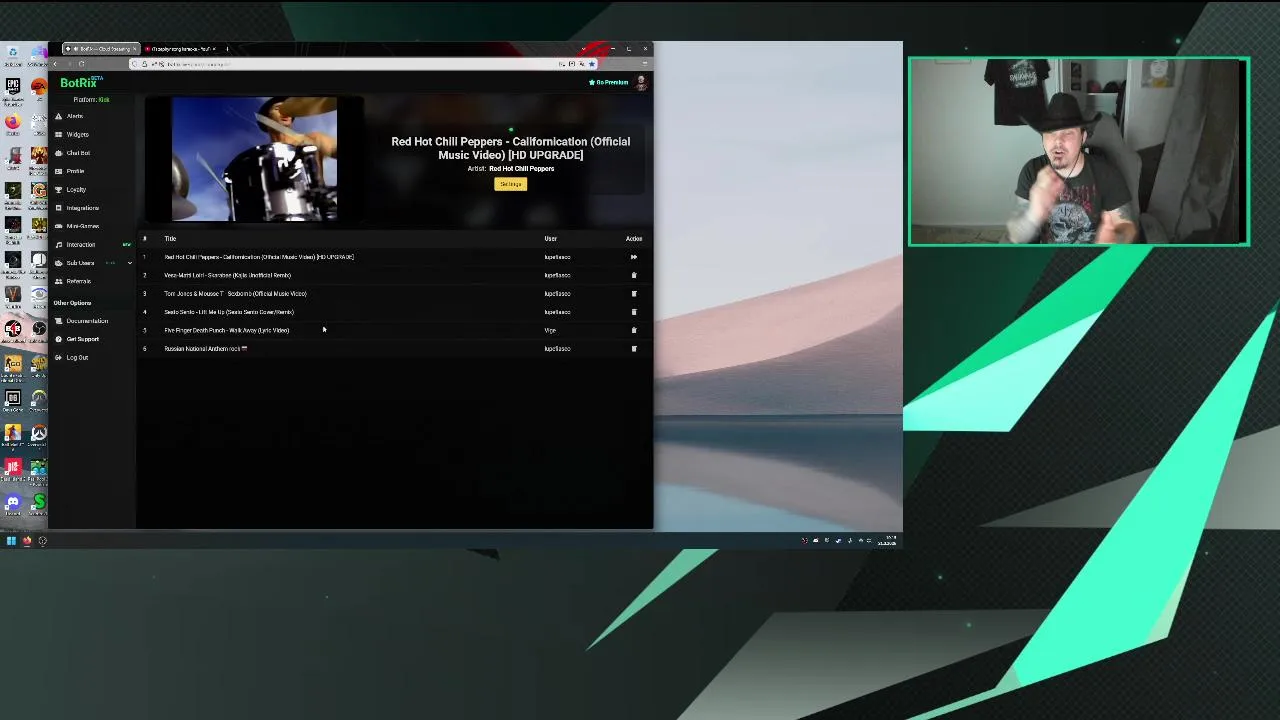Skip the Californication song with the forward icon
This screenshot has width=1280, height=720.
(633, 257)
